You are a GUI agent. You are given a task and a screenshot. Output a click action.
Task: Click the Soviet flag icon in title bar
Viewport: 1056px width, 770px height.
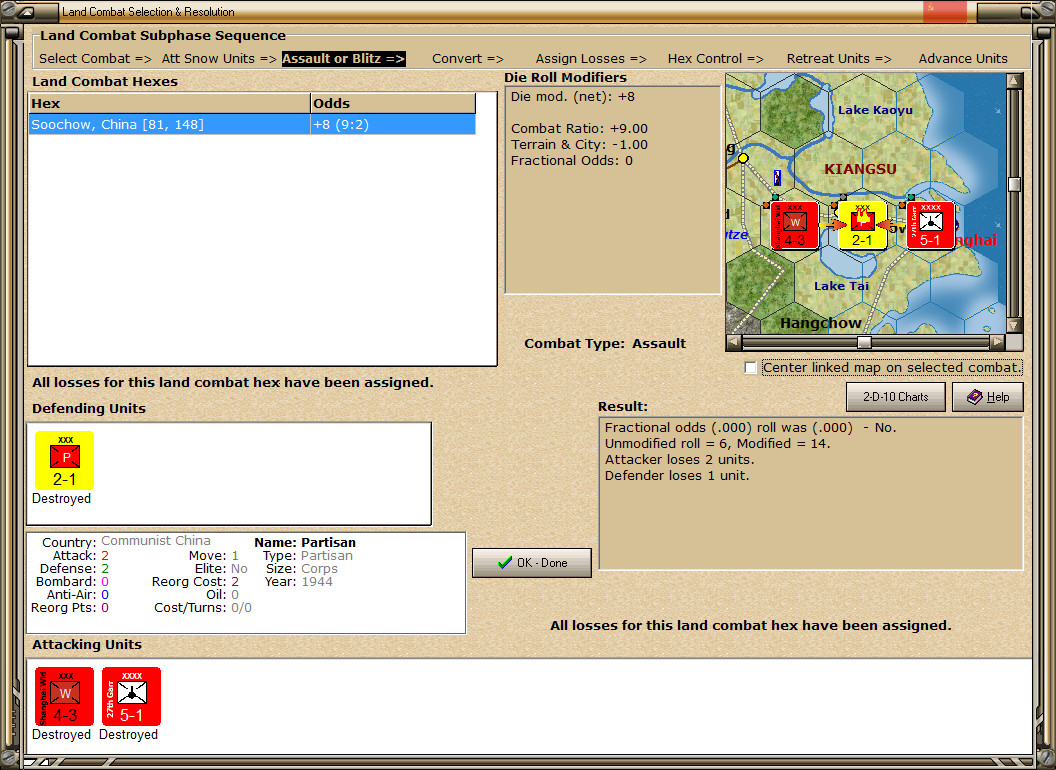[x=945, y=12]
